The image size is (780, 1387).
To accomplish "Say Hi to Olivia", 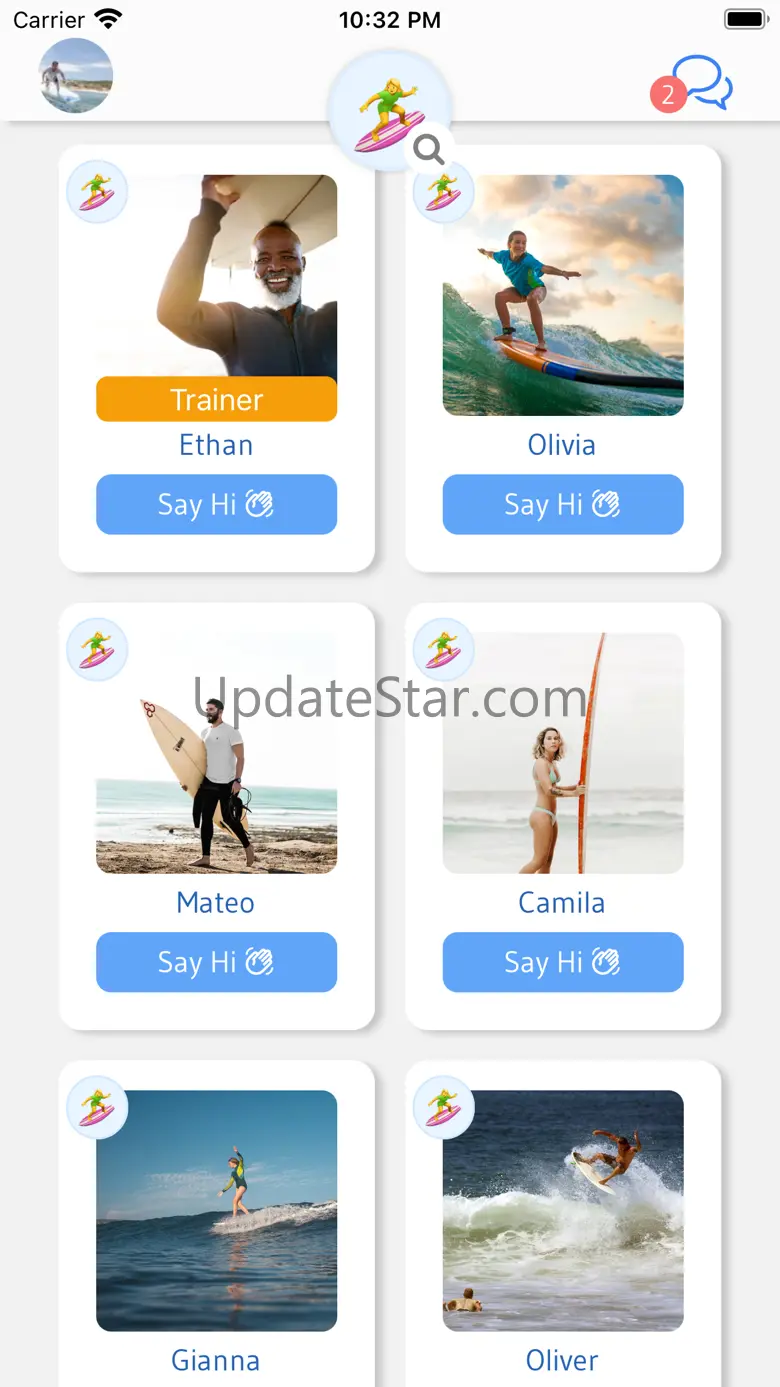I will (563, 504).
